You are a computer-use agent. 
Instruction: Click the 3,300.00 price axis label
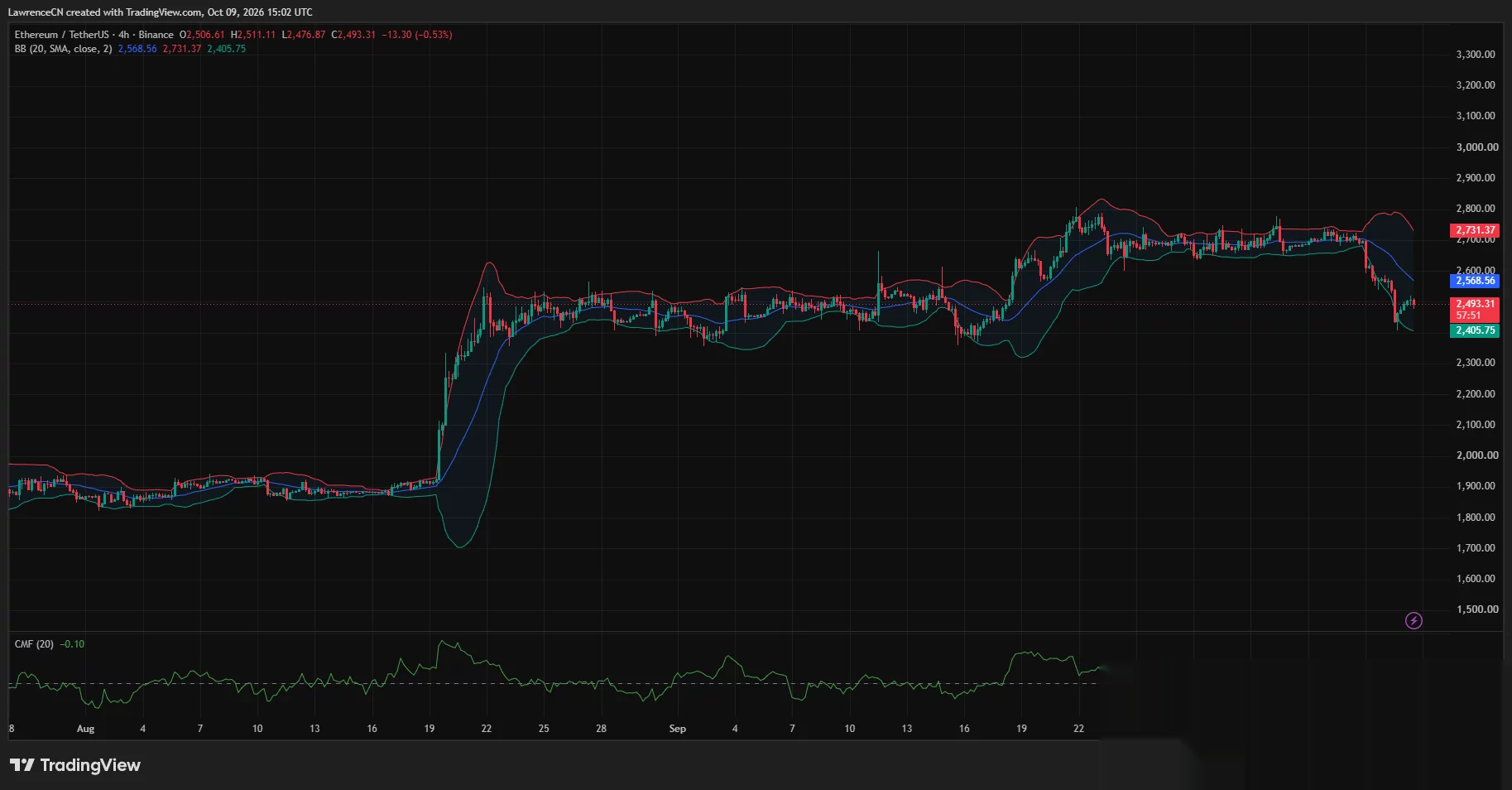pyautogui.click(x=1476, y=55)
